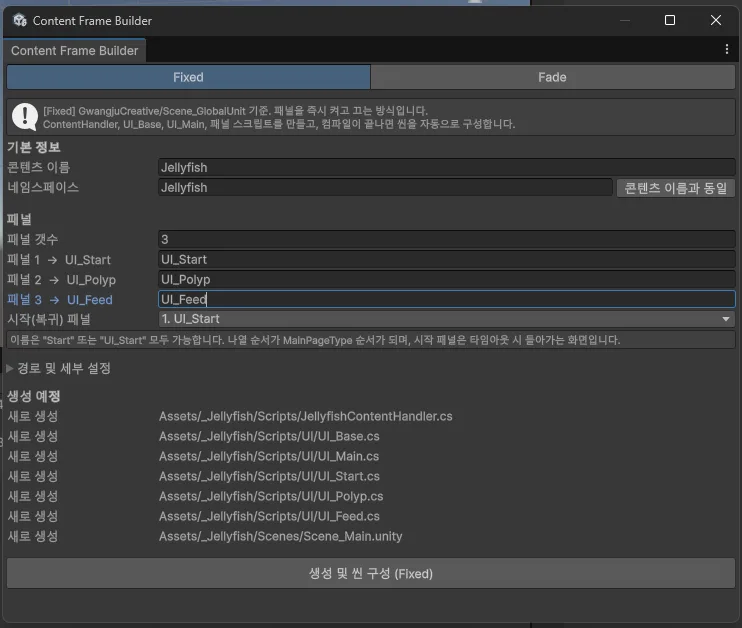Viewport: 742px width, 628px height.
Task: Click the Unity icon in the title bar
Action: click(x=20, y=20)
